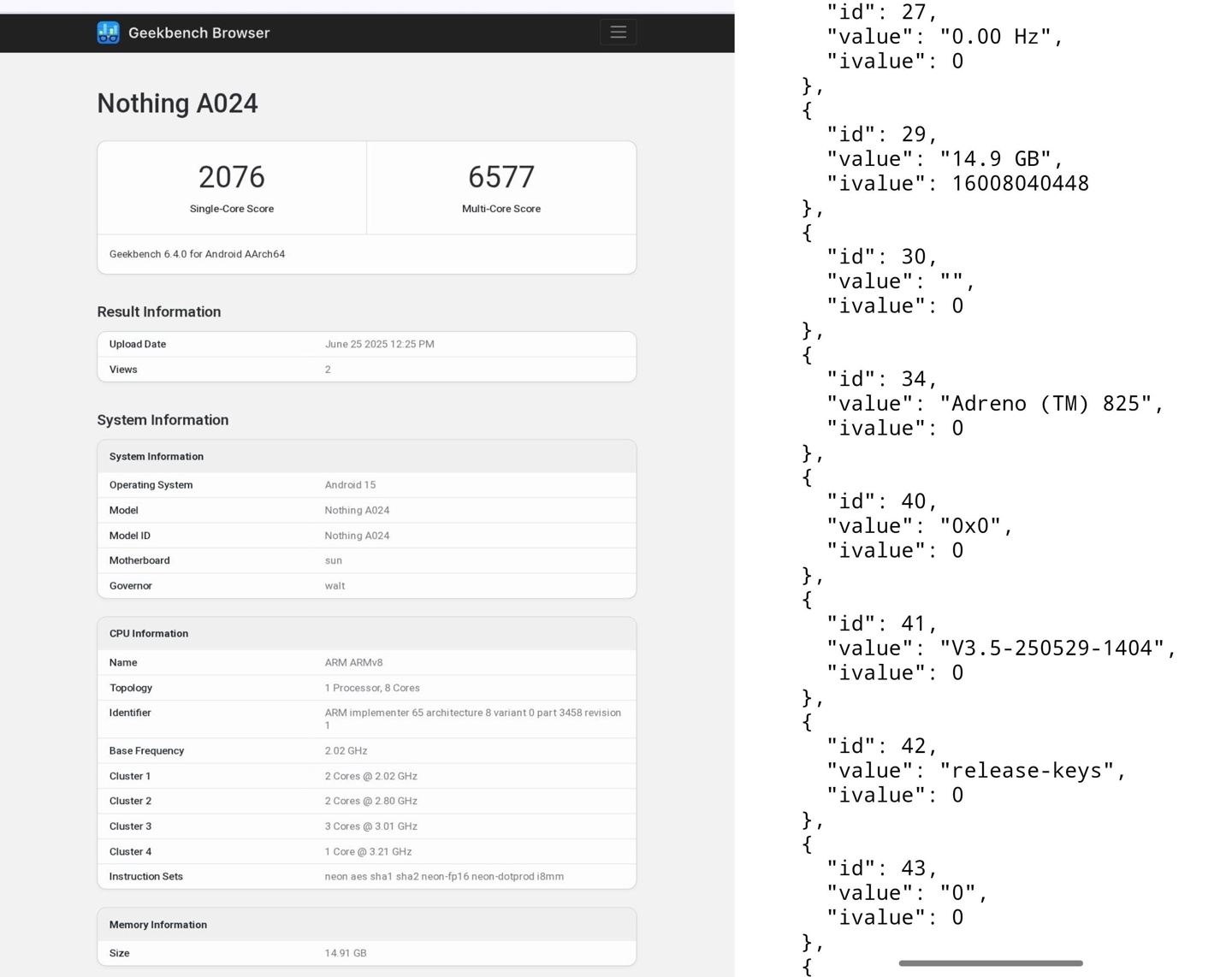Image resolution: width=1232 pixels, height=977 pixels.
Task: Click the CPU Information section header
Action: click(x=149, y=634)
